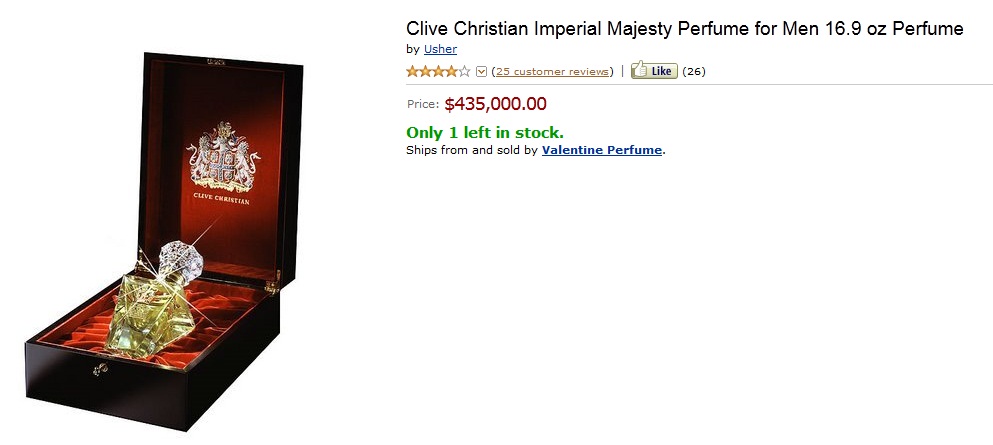Click the empty fifth rating star
Screen dimensions: 993x445
(464, 71)
